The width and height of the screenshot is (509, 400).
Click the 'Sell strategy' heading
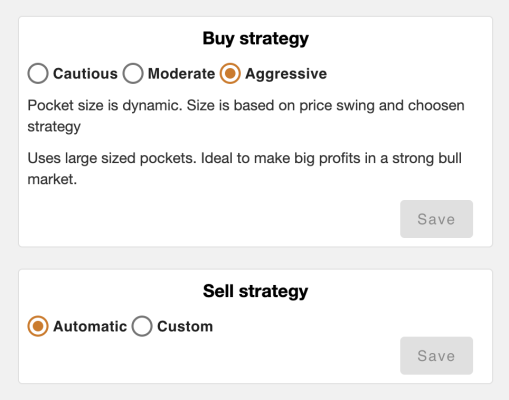pos(256,291)
